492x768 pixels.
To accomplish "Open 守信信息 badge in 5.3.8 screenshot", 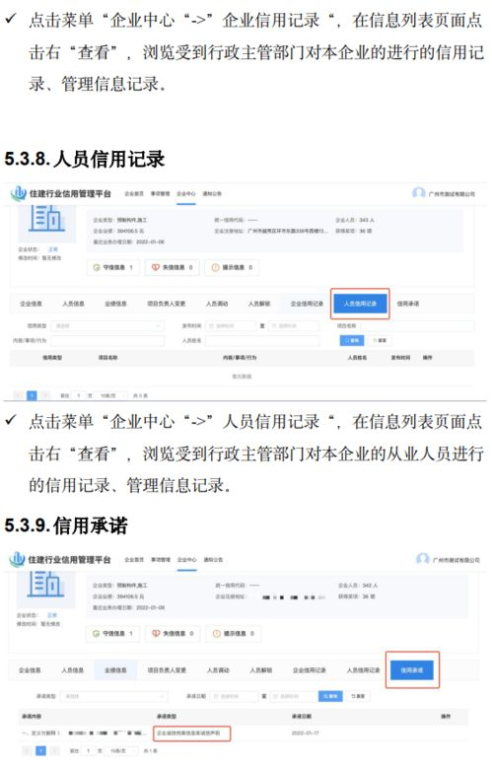I will click(113, 267).
